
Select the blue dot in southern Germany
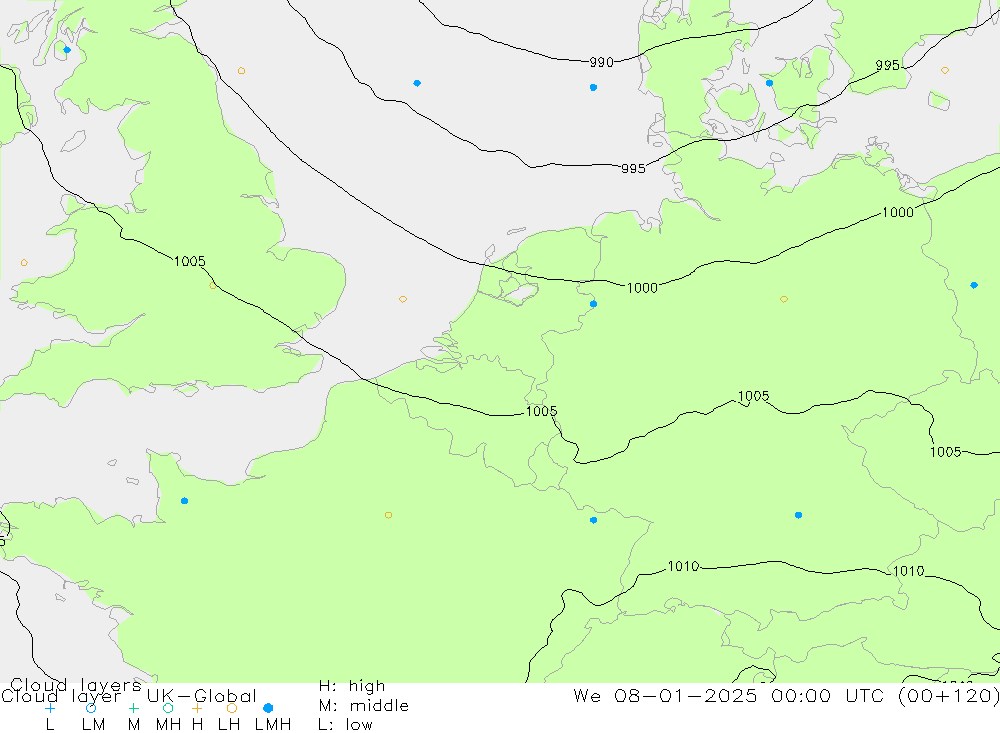click(x=798, y=515)
